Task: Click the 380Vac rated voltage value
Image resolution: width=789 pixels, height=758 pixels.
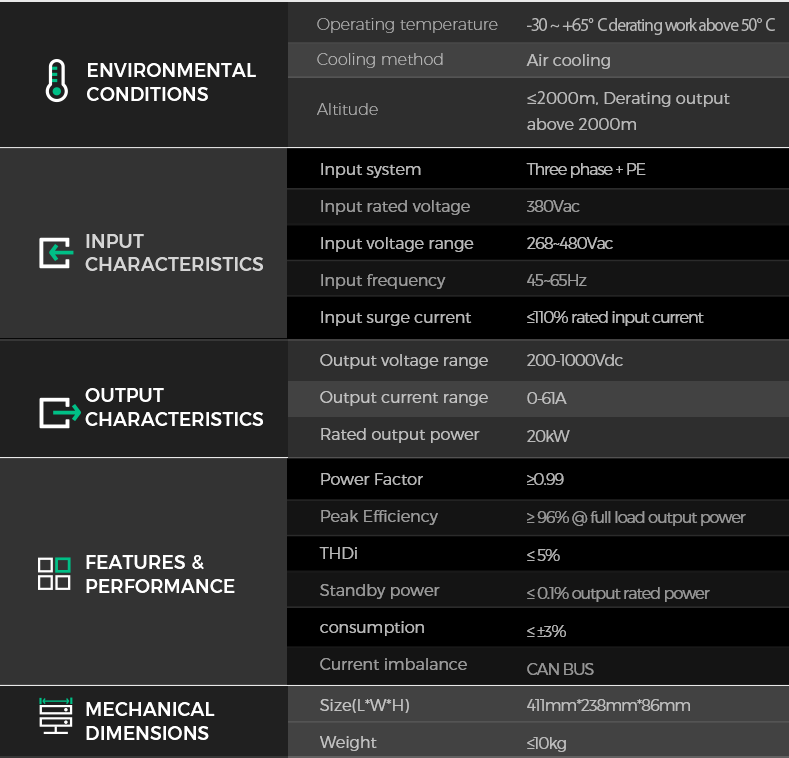Action: (x=553, y=206)
